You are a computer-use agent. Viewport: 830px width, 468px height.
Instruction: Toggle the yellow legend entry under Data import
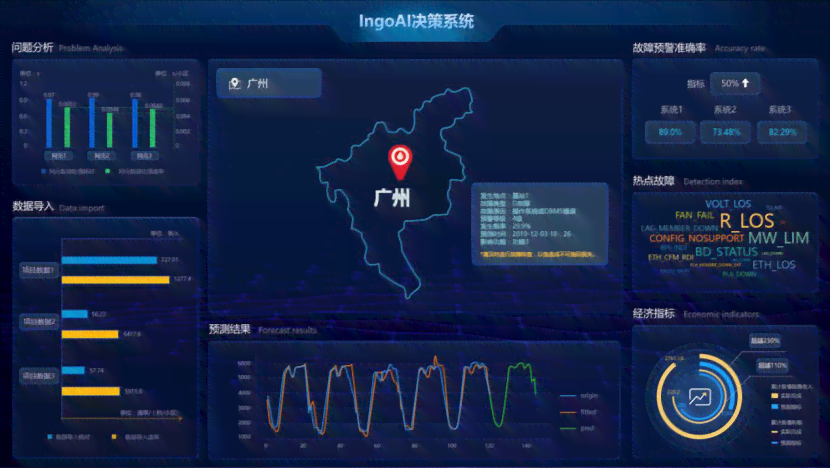click(135, 437)
